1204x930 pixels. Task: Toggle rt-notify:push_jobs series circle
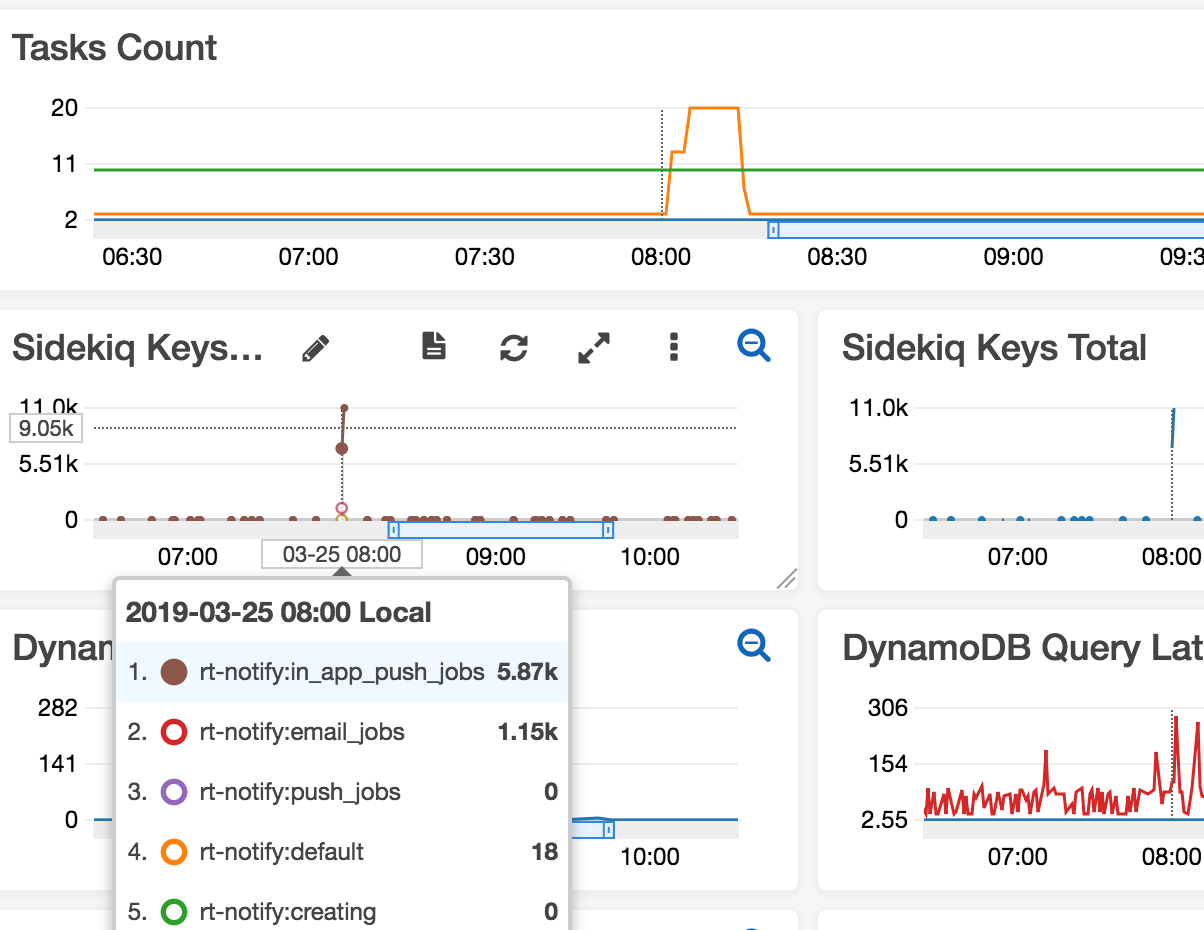[174, 792]
